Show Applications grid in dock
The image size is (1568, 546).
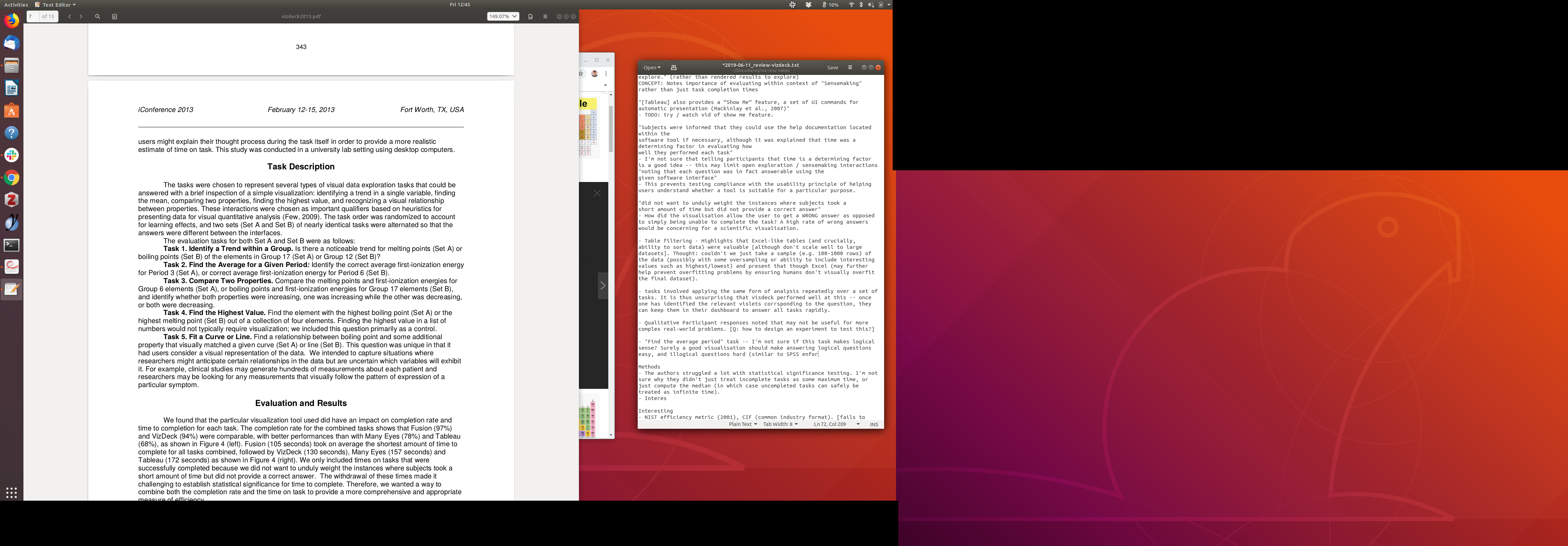[12, 492]
